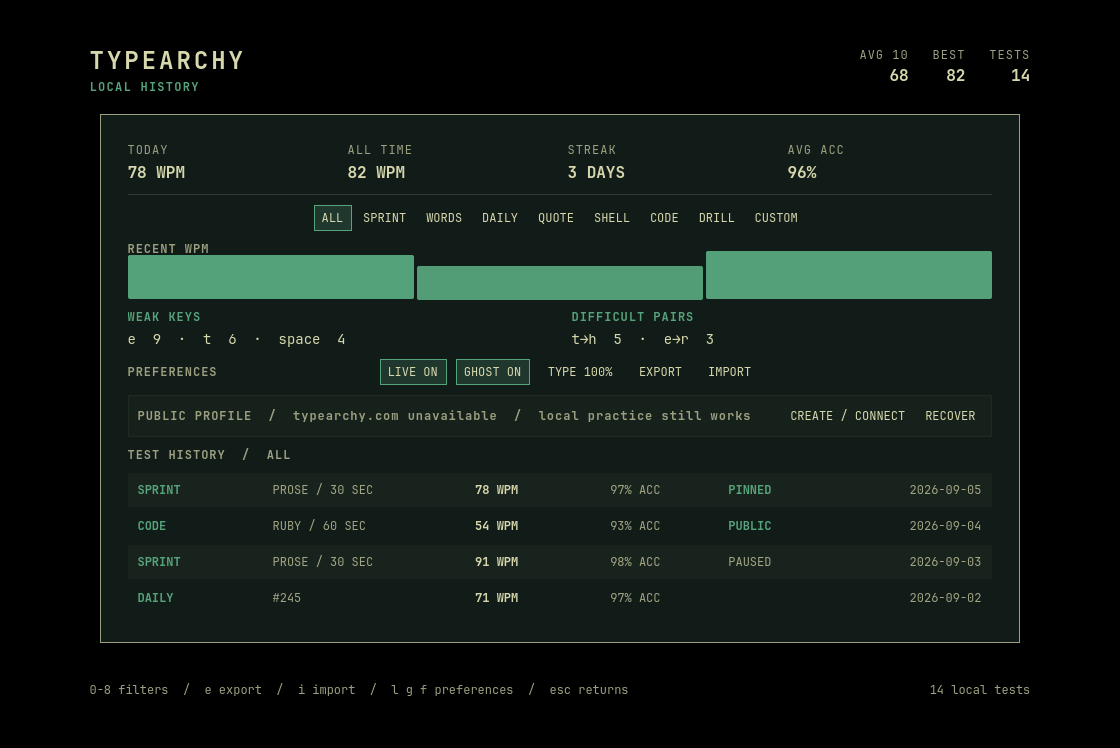Click the LOCAL HISTORY subtitle
Screen dimensions: 1120x748
pos(144,87)
